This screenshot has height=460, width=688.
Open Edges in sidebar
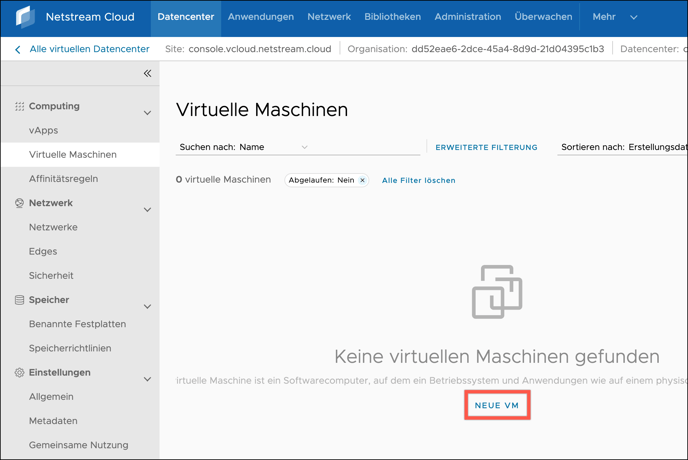(43, 252)
